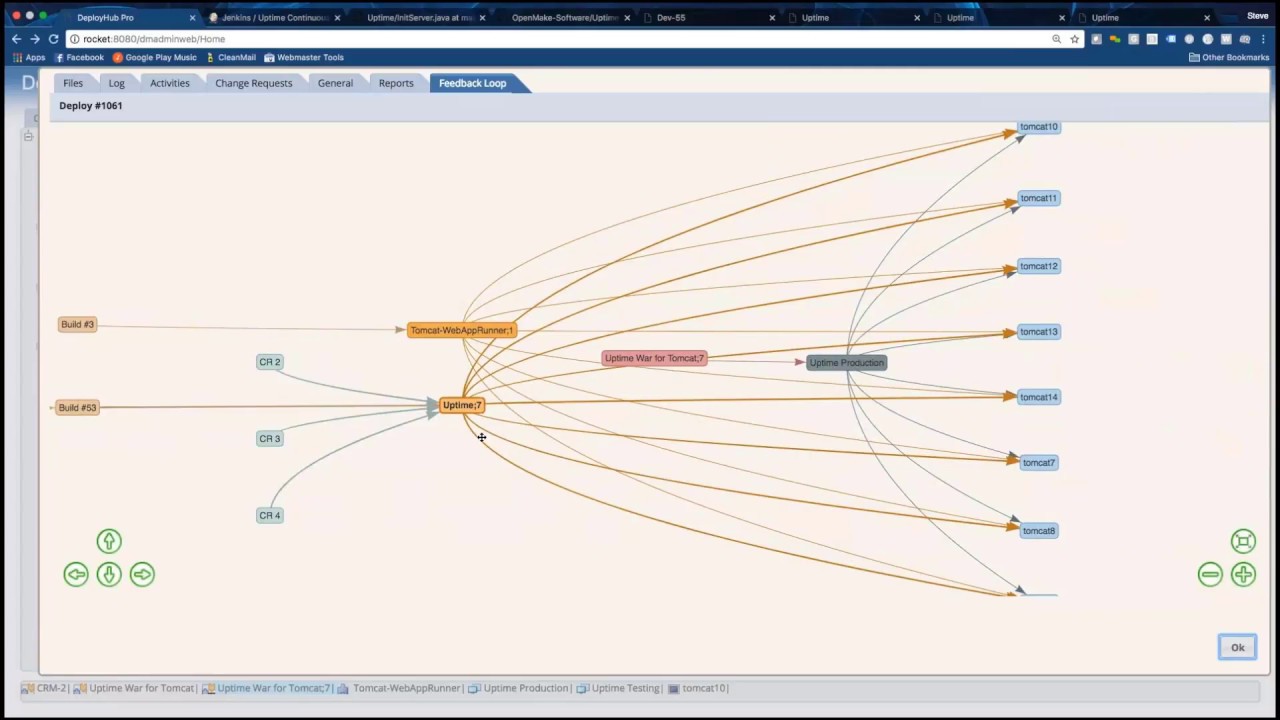Open the CleanMail bookmark

(231, 57)
